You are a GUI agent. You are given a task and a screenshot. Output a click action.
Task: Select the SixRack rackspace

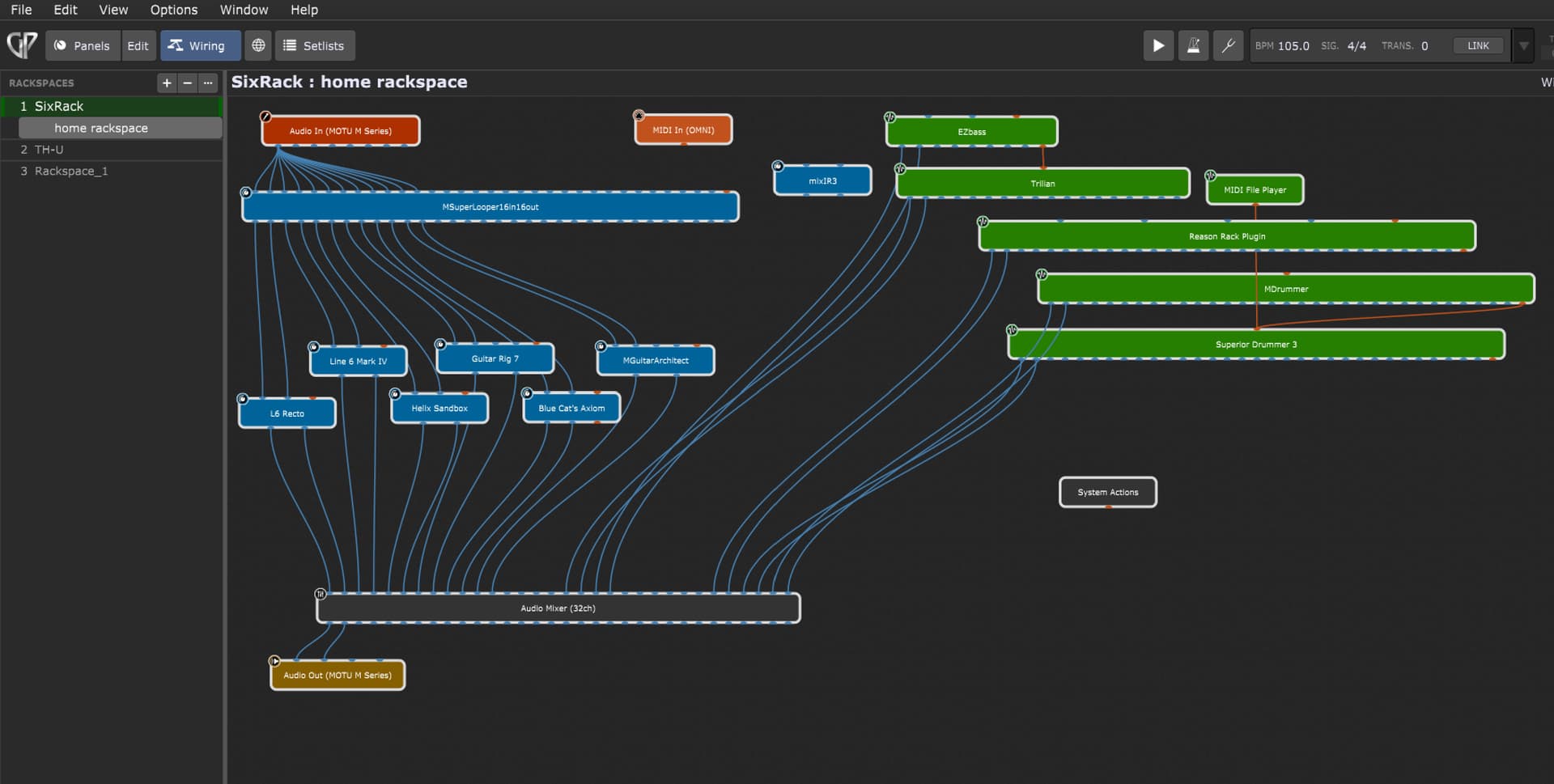(x=112, y=106)
